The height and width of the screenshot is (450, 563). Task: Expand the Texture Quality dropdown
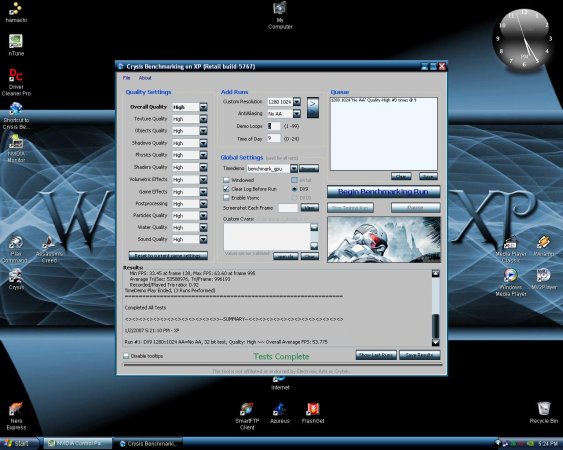coord(203,119)
